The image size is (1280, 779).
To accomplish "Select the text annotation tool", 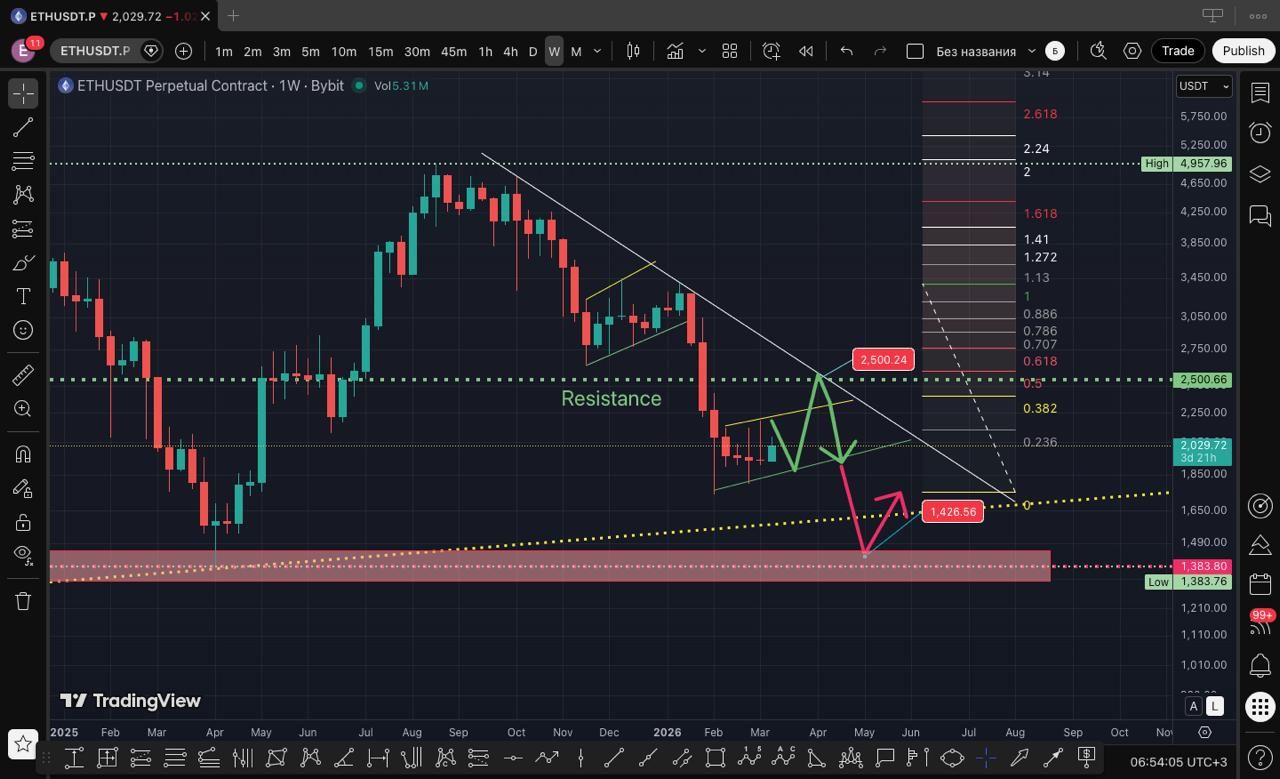I will point(22,296).
